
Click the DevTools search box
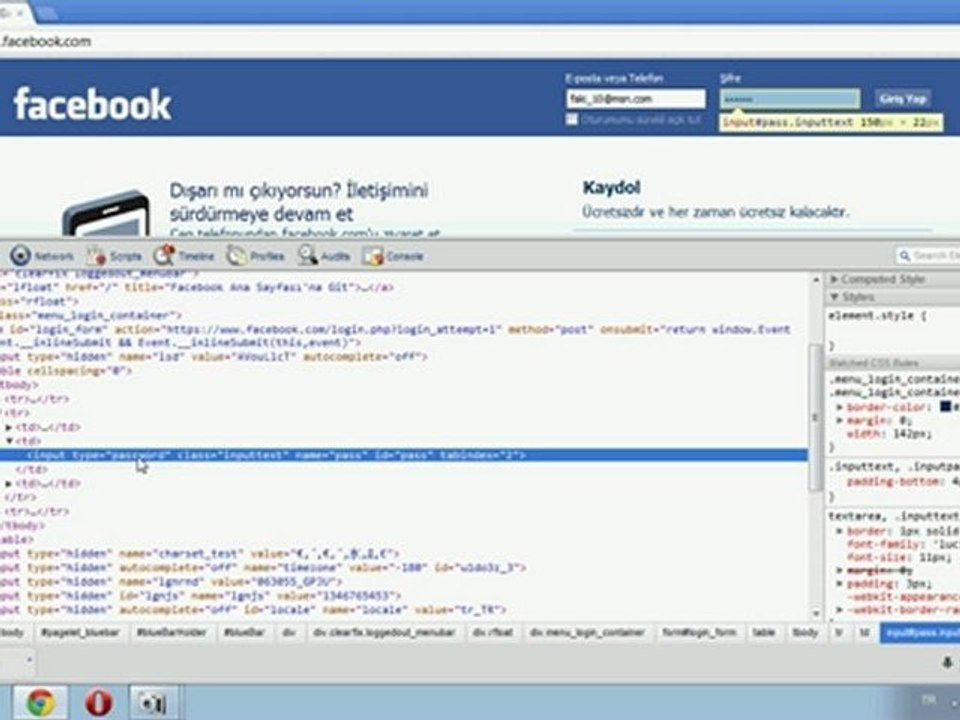(927, 255)
